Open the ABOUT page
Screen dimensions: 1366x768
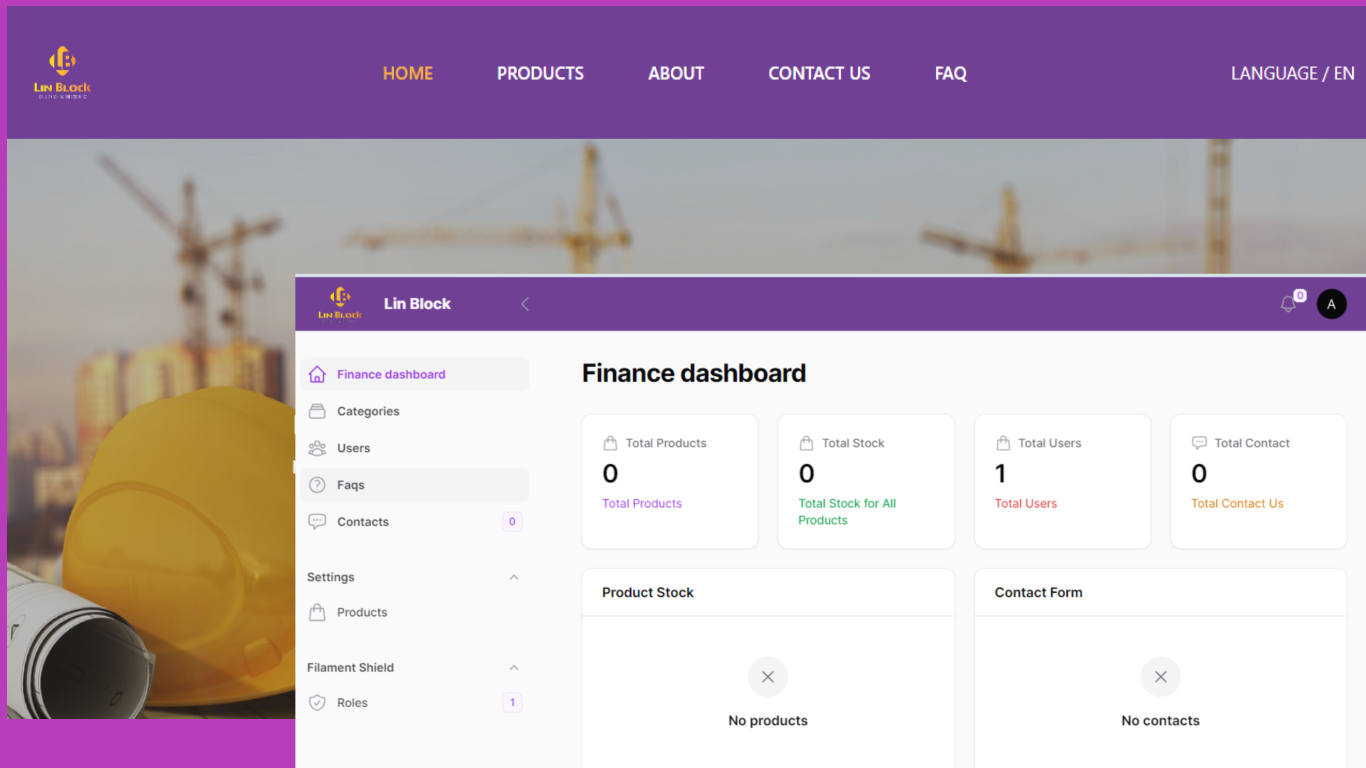676,73
